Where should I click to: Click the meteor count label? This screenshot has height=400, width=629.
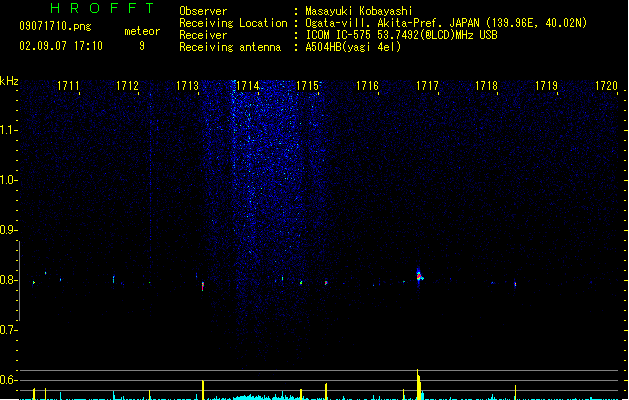(x=142, y=31)
